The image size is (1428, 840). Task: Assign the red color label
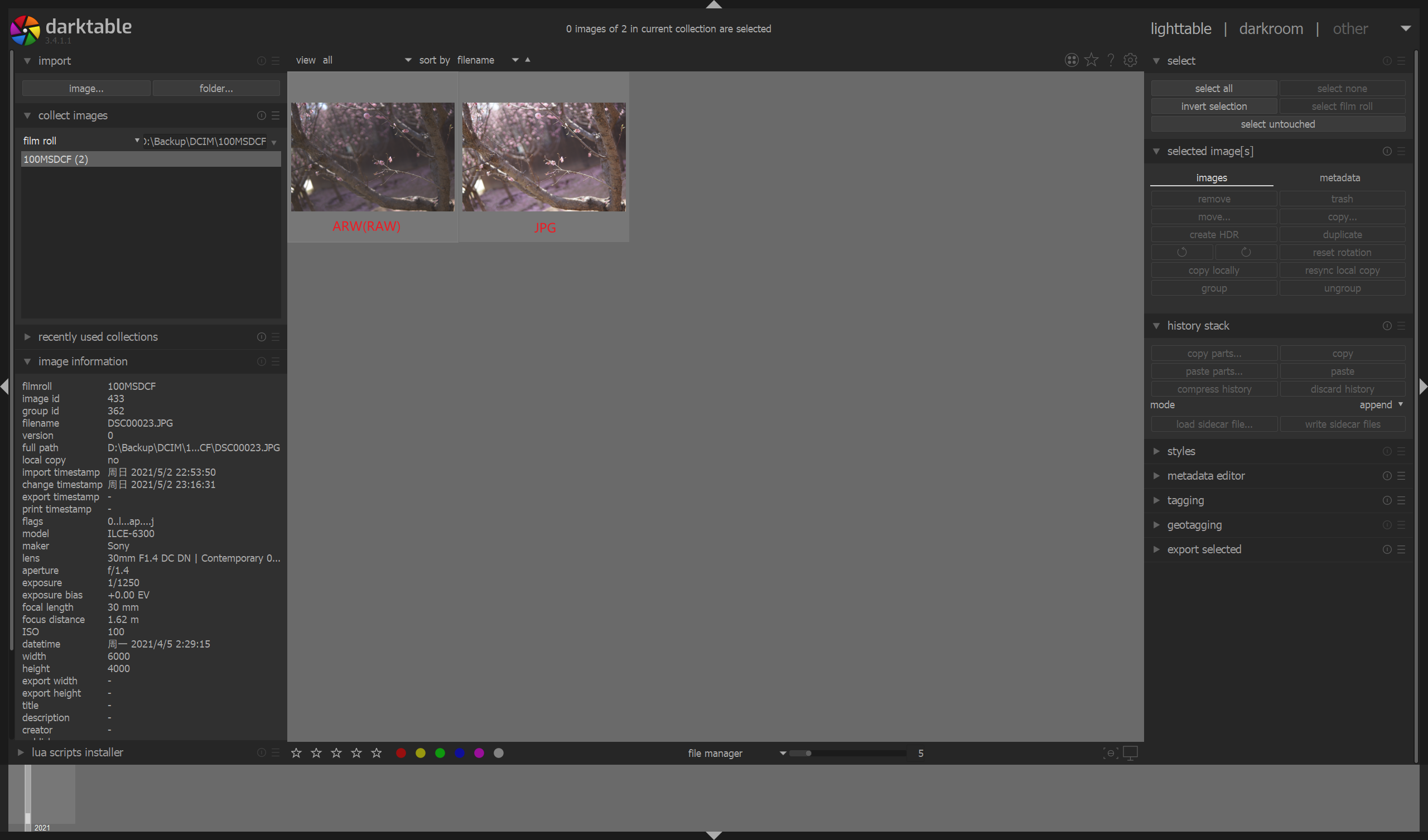401,754
